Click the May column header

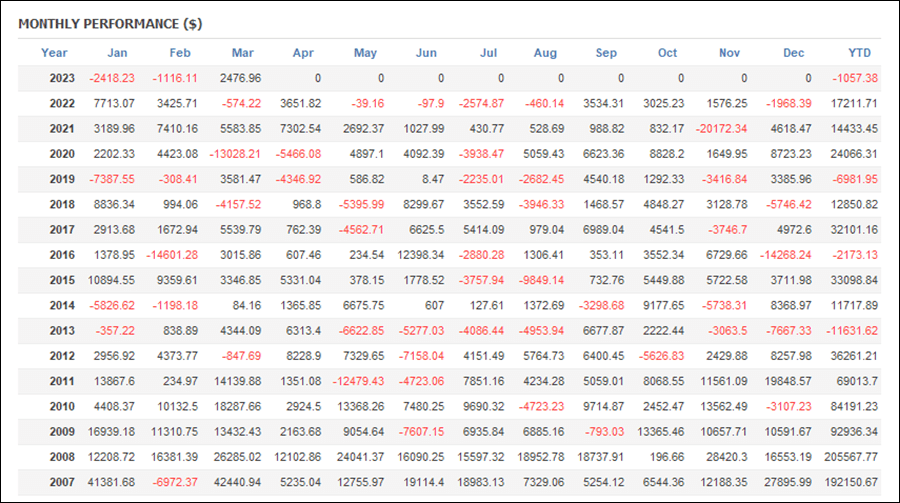tap(365, 53)
